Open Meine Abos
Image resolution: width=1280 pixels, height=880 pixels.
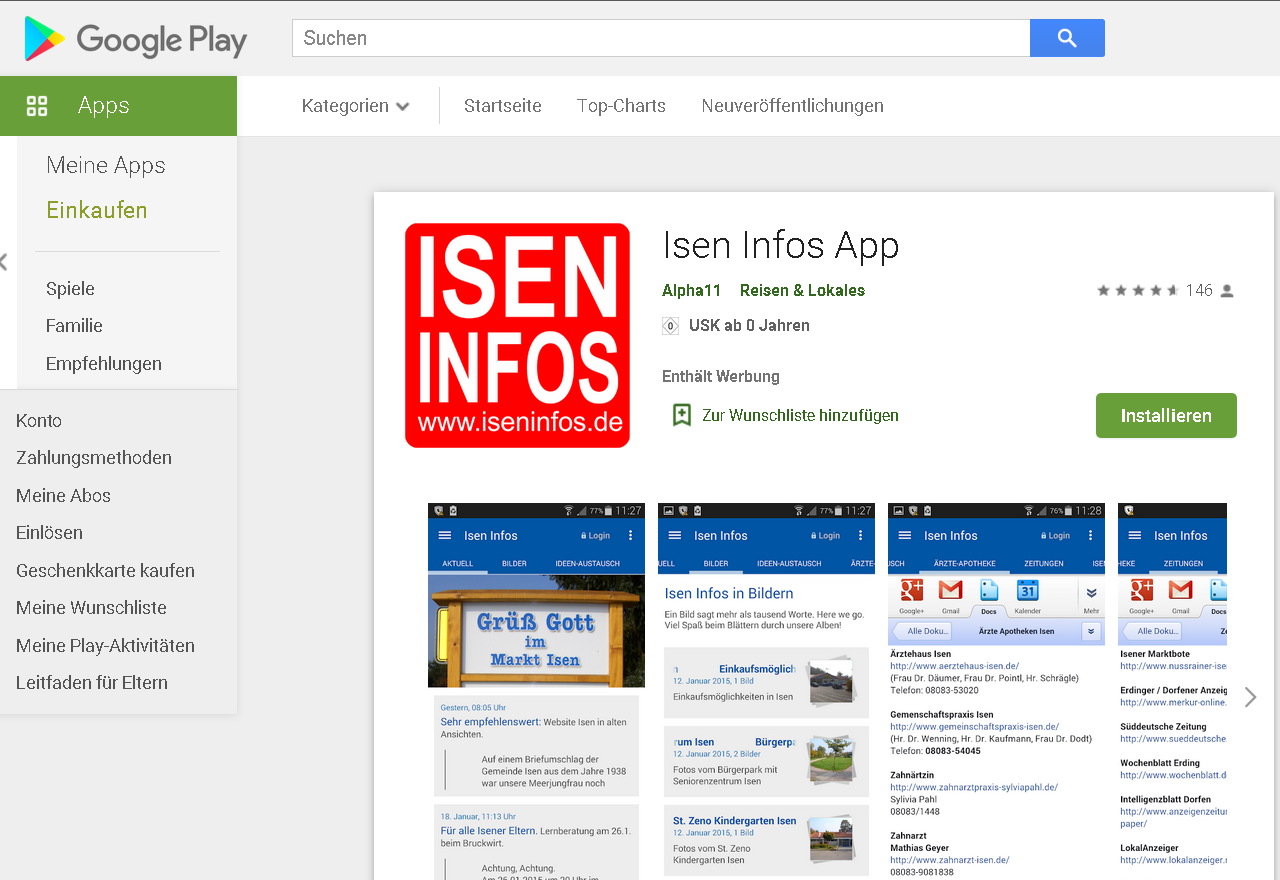[x=63, y=496]
